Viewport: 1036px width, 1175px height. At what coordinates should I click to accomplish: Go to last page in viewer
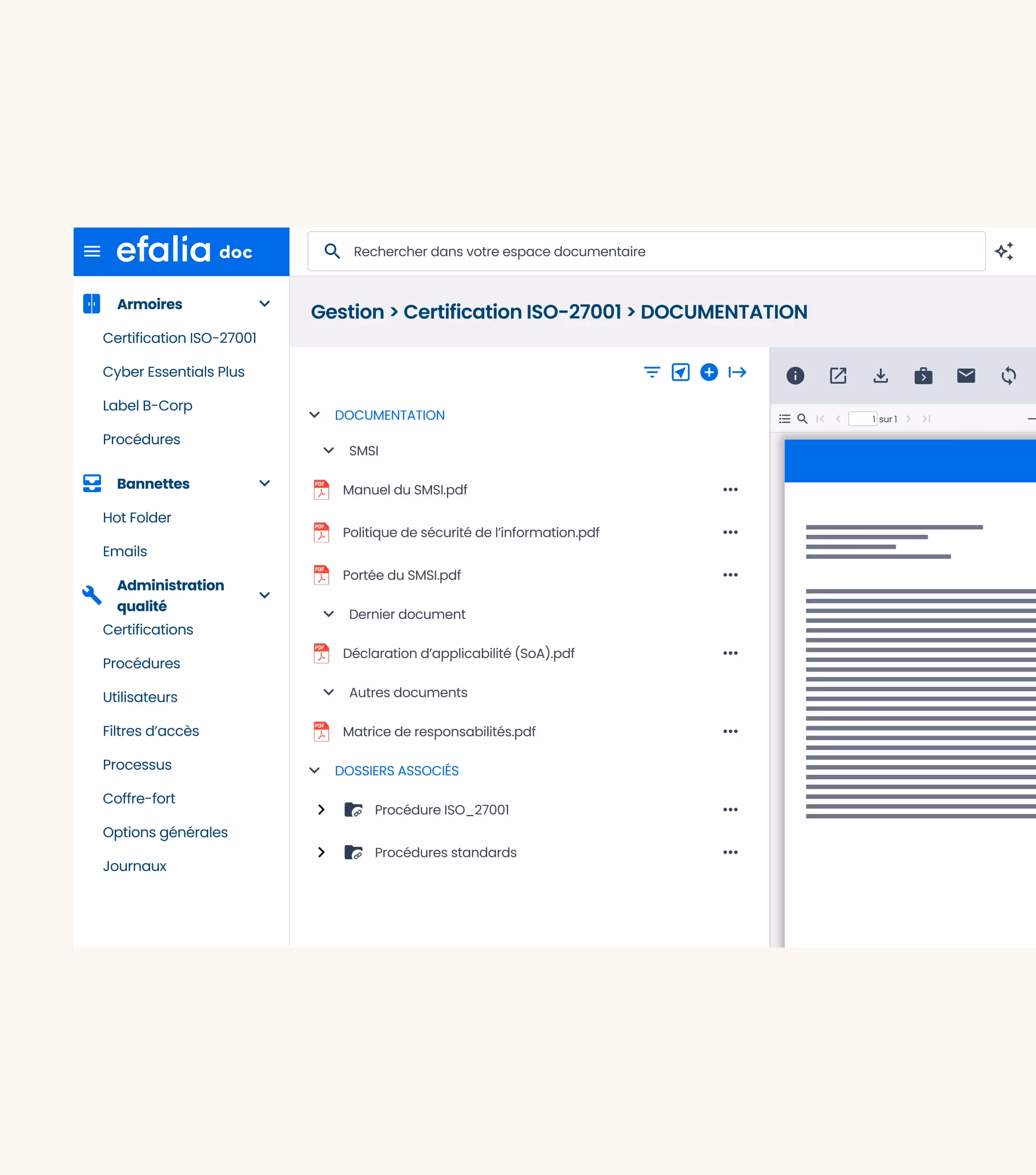pyautogui.click(x=926, y=419)
